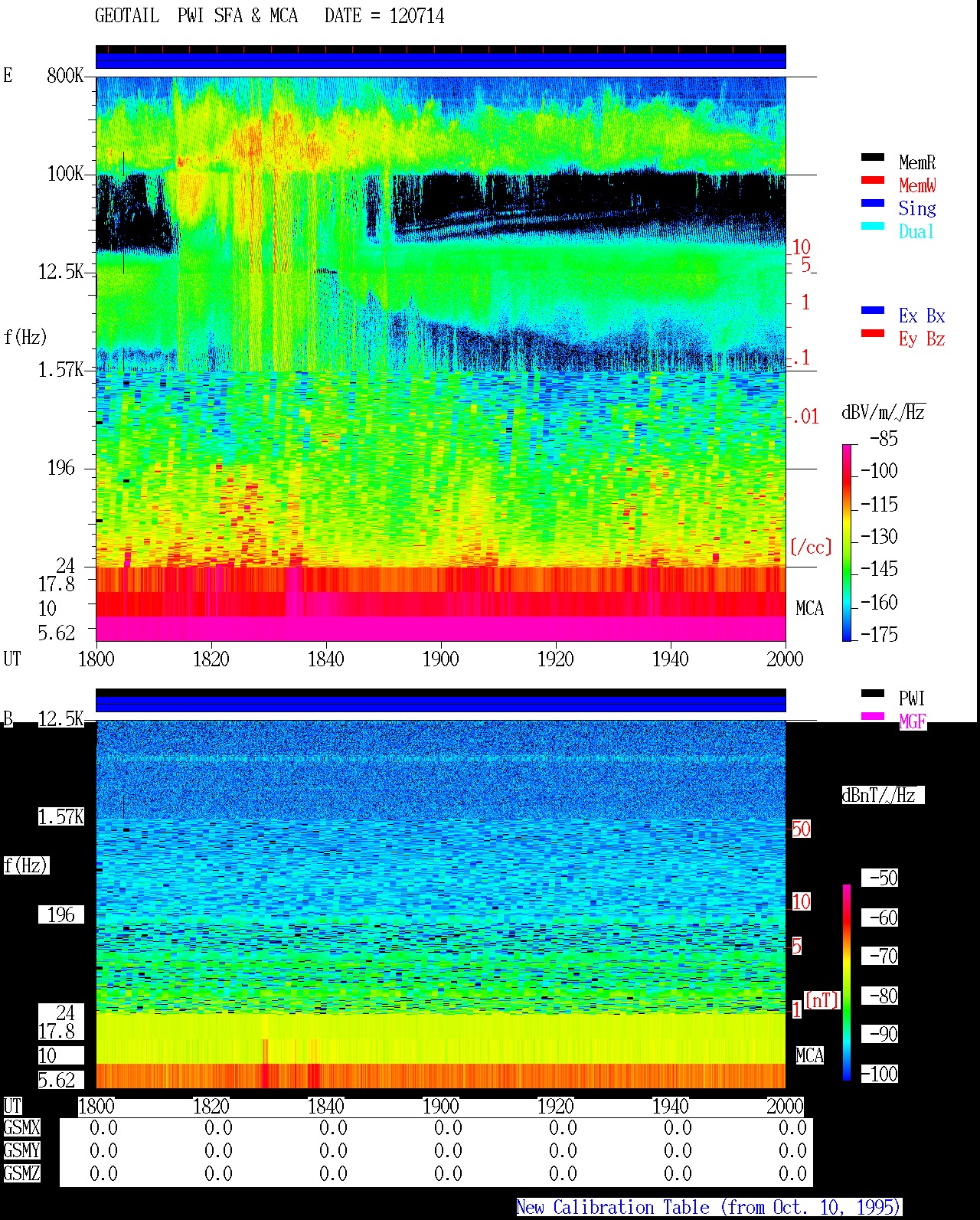The width and height of the screenshot is (980, 1220).
Task: Click the Ey Bz red swatch
Action: (x=872, y=333)
